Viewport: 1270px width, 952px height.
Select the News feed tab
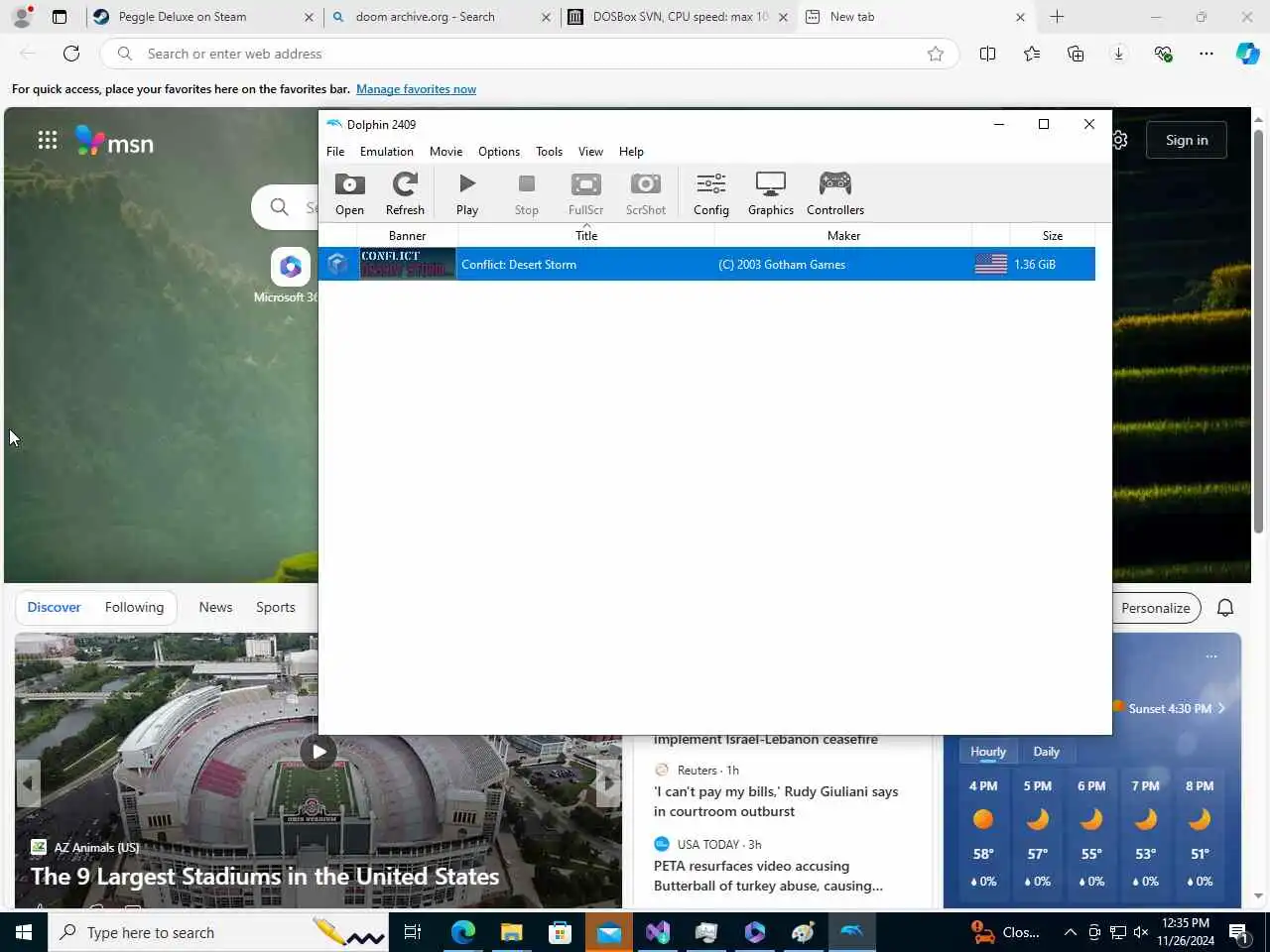(215, 607)
